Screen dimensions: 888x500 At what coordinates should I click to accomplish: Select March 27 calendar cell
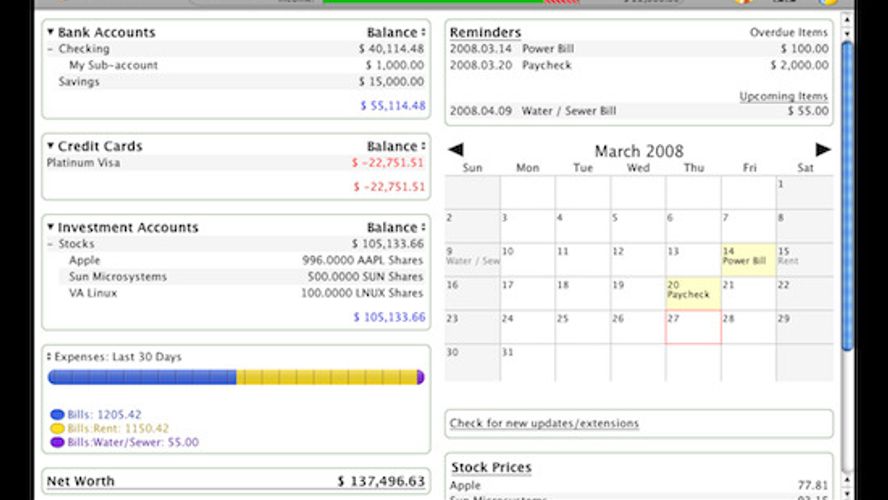(693, 327)
